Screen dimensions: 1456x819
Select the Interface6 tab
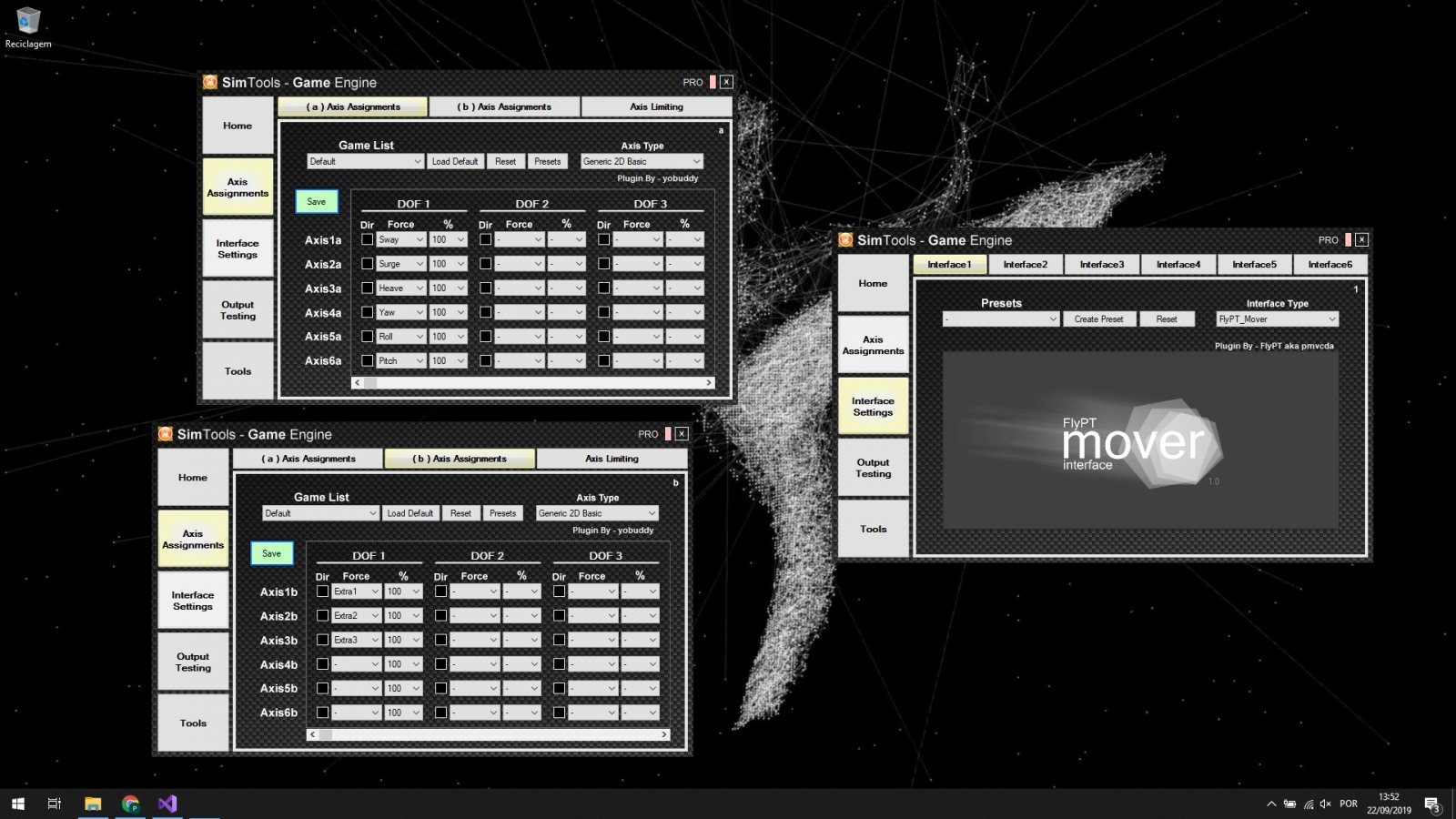1330,265
